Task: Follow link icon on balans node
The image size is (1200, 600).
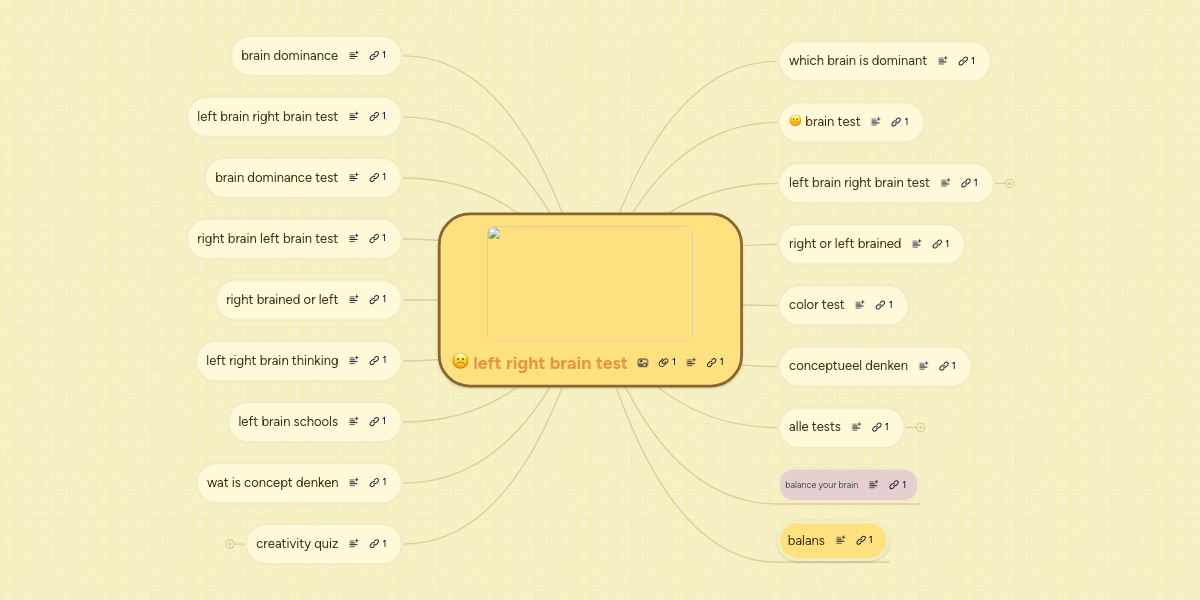Action: coord(864,540)
